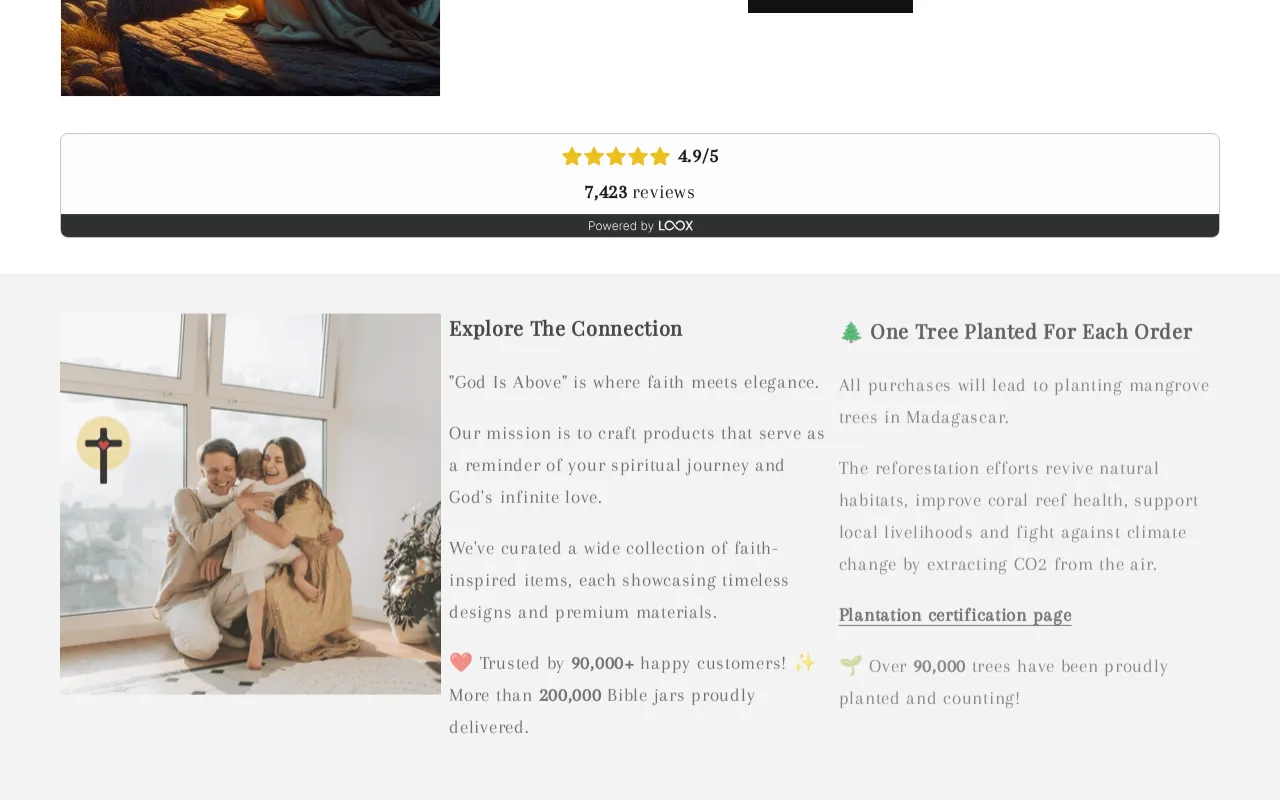Image resolution: width=1280 pixels, height=800 pixels.
Task: Open the family hugging photo
Action: [x=250, y=504]
